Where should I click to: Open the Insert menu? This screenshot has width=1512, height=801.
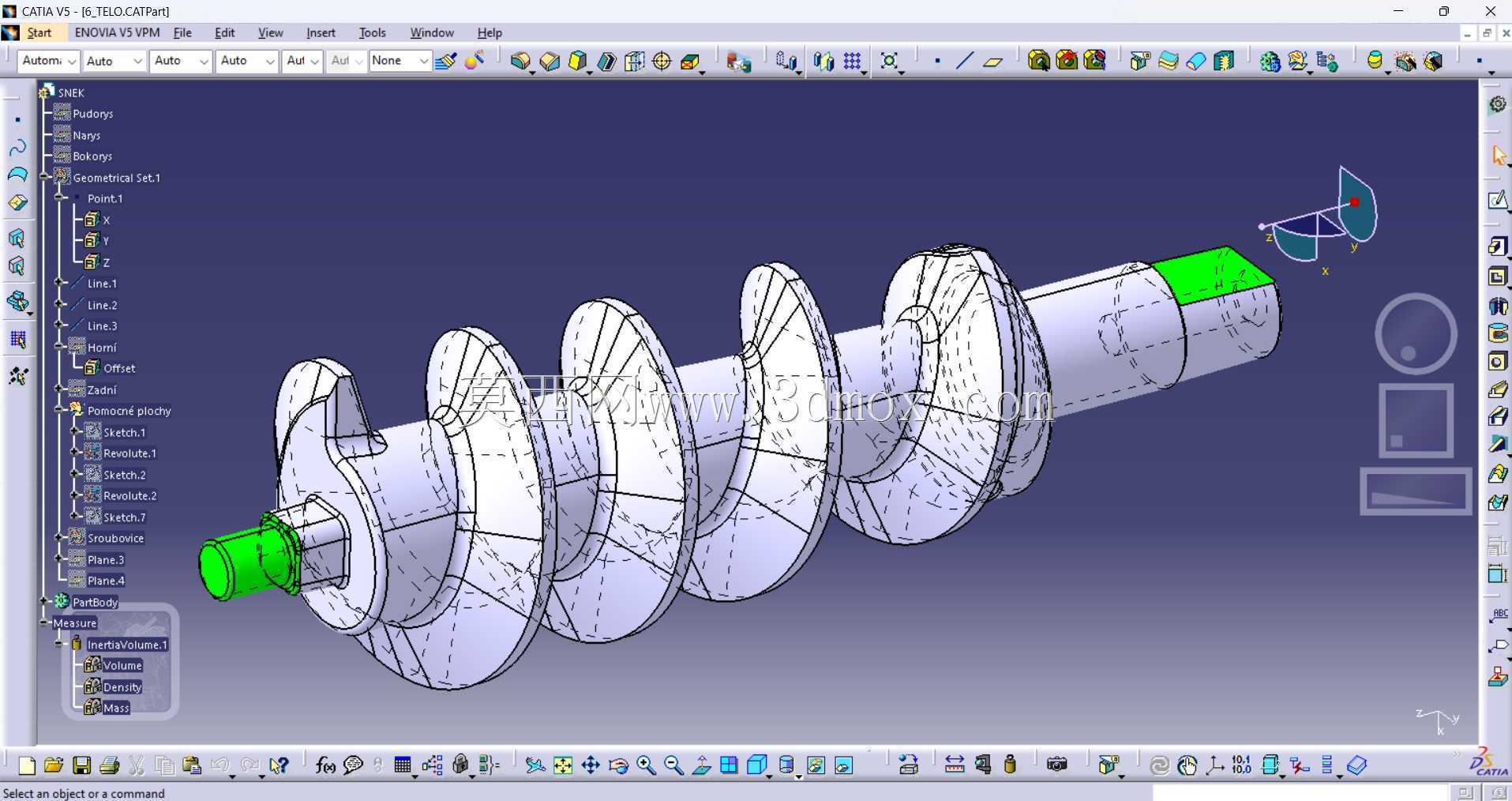point(321,32)
